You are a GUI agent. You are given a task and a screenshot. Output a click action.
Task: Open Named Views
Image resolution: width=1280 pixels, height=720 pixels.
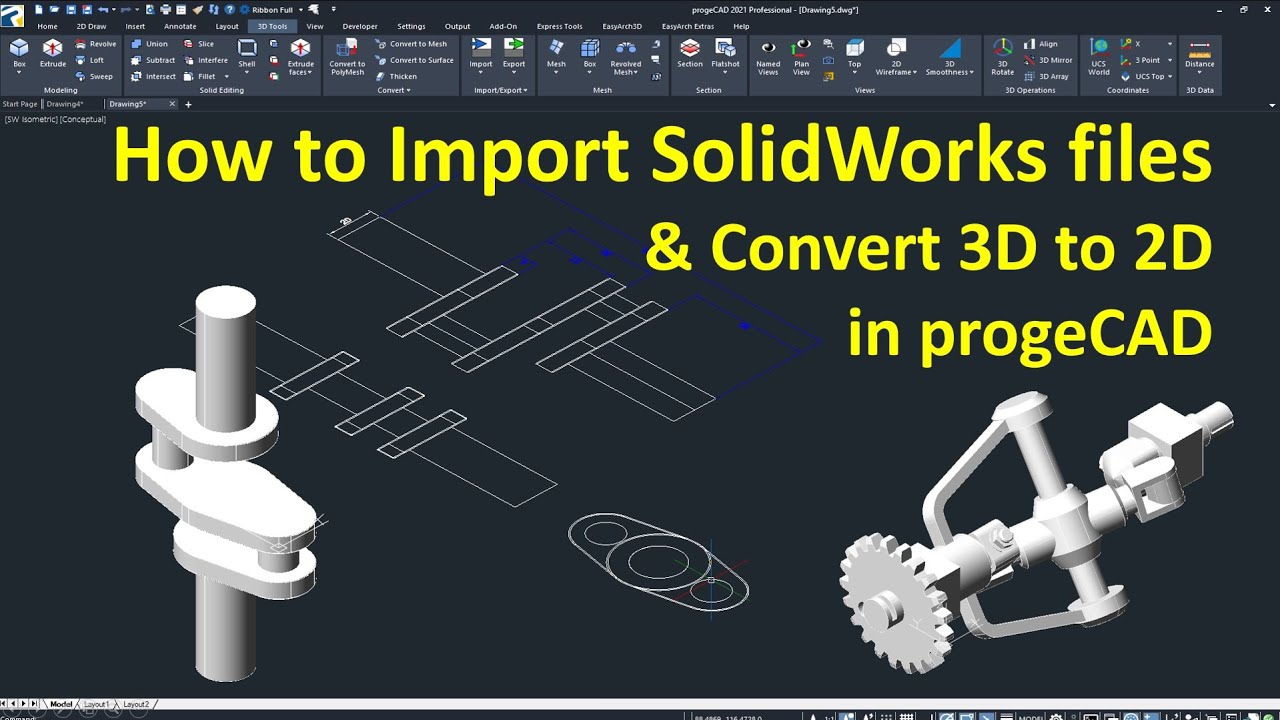768,58
